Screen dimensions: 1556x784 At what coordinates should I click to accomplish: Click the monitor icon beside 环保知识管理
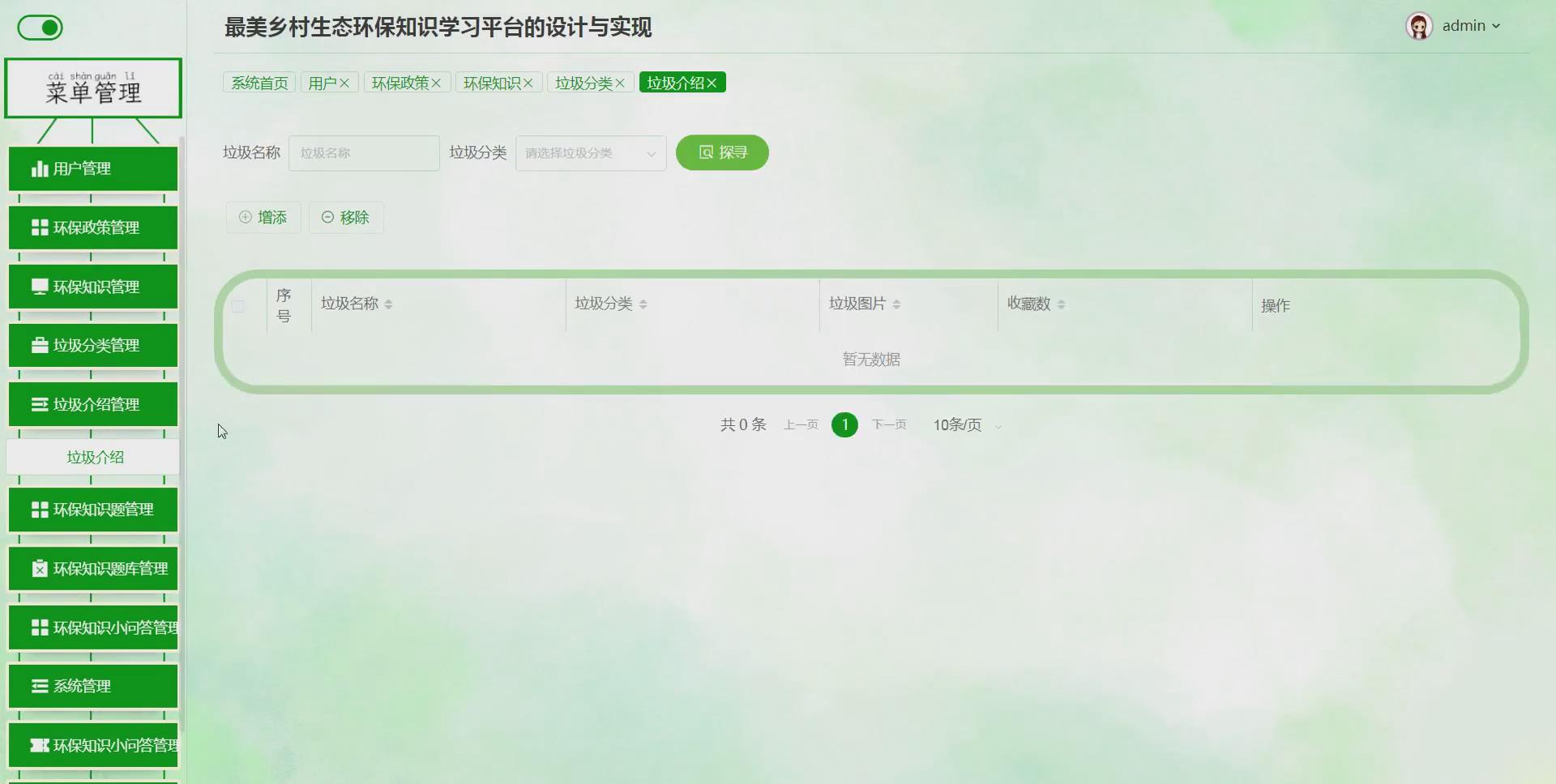click(40, 287)
